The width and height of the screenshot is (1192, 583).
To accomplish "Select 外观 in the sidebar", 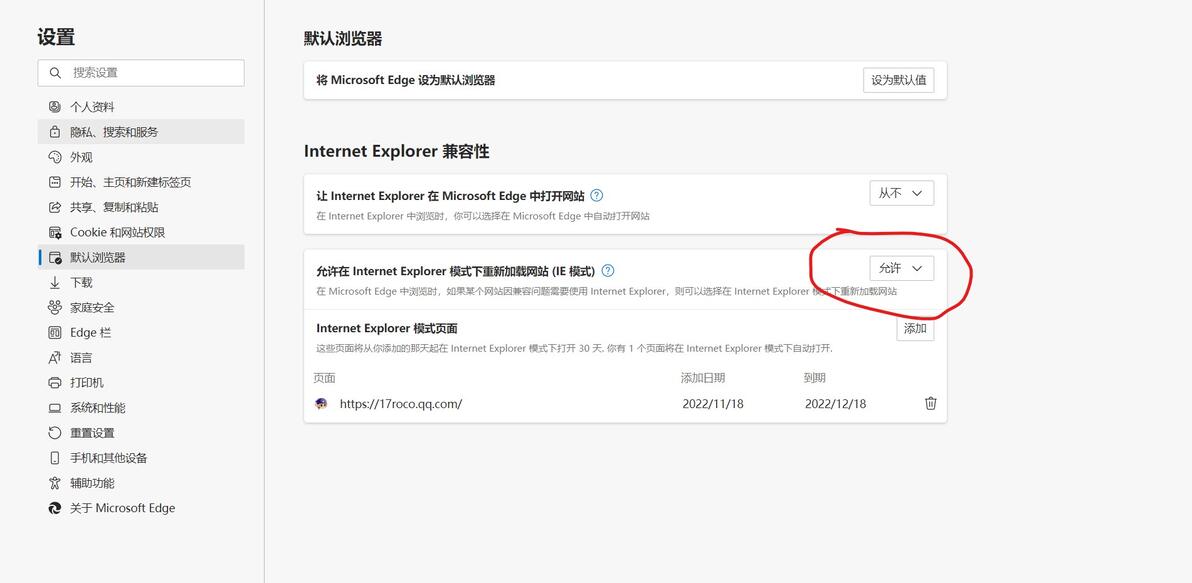I will (x=141, y=157).
